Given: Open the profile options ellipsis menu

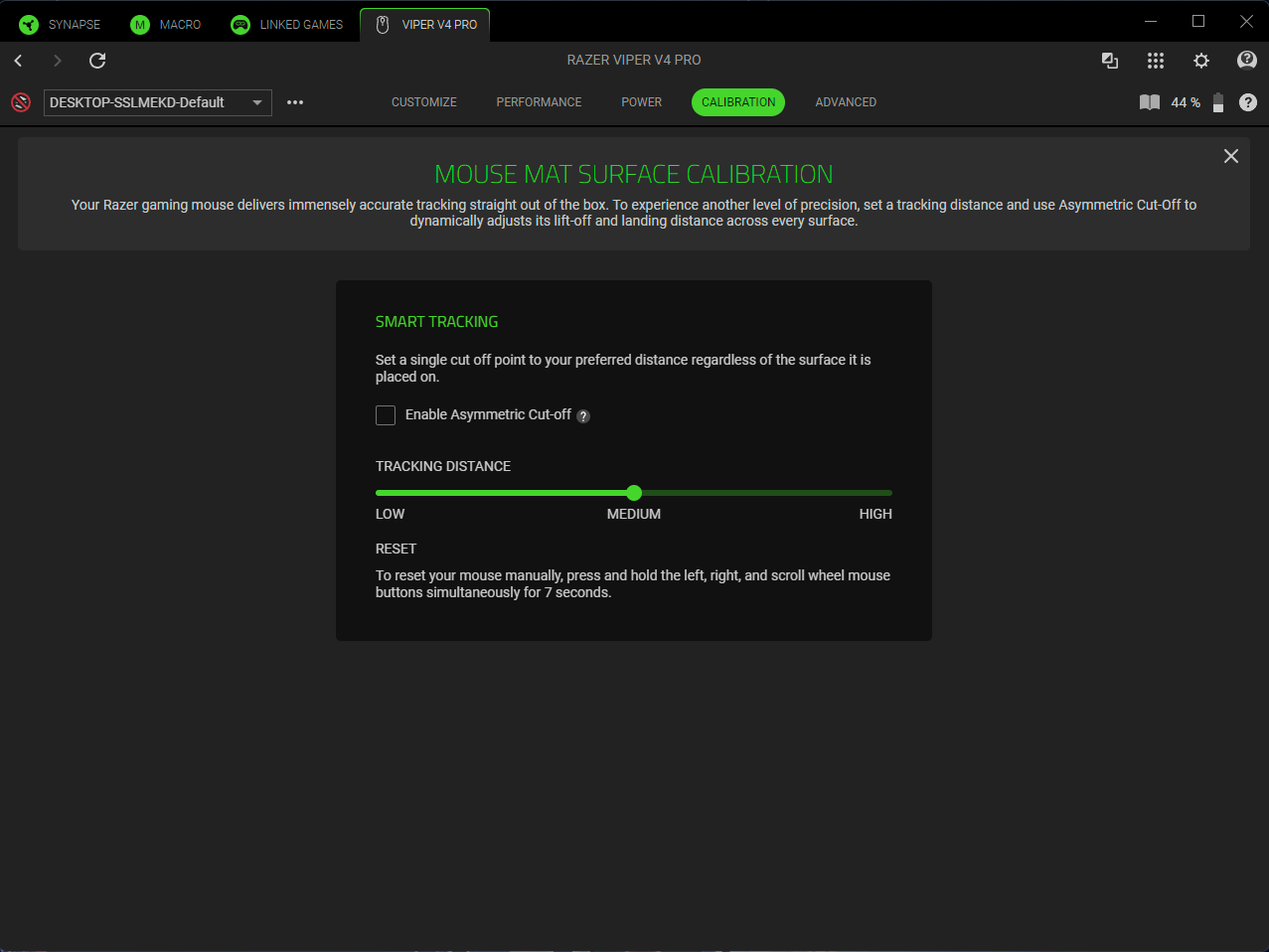Looking at the screenshot, I should [295, 102].
